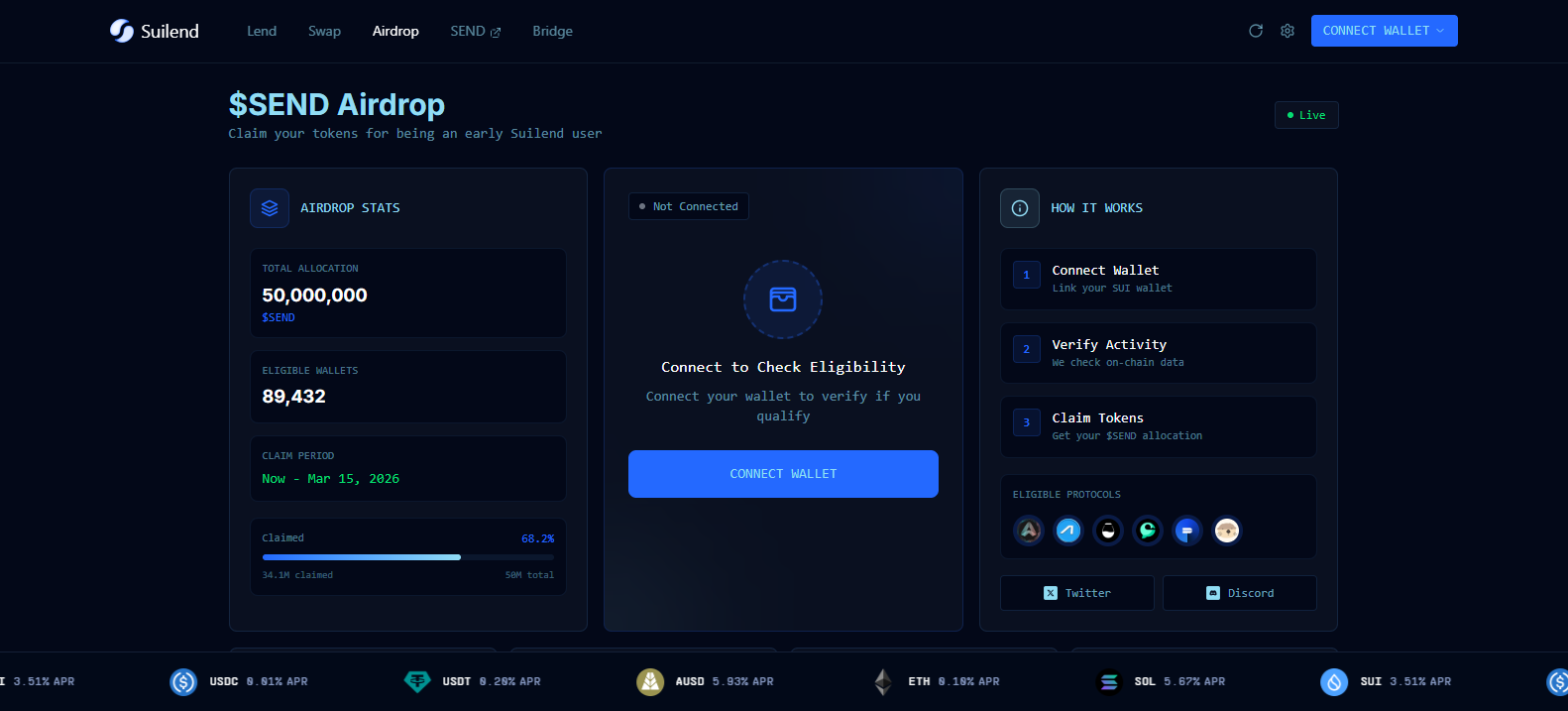Viewport: 1568px width, 711px height.
Task: Click the $SEND Airdrop heading
Action: 337,104
